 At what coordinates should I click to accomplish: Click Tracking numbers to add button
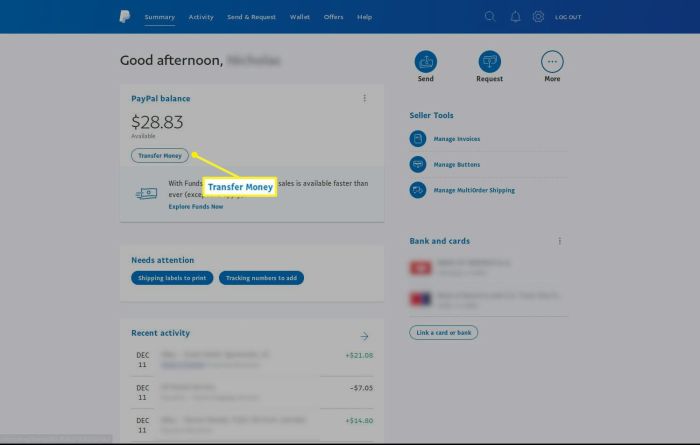point(261,278)
